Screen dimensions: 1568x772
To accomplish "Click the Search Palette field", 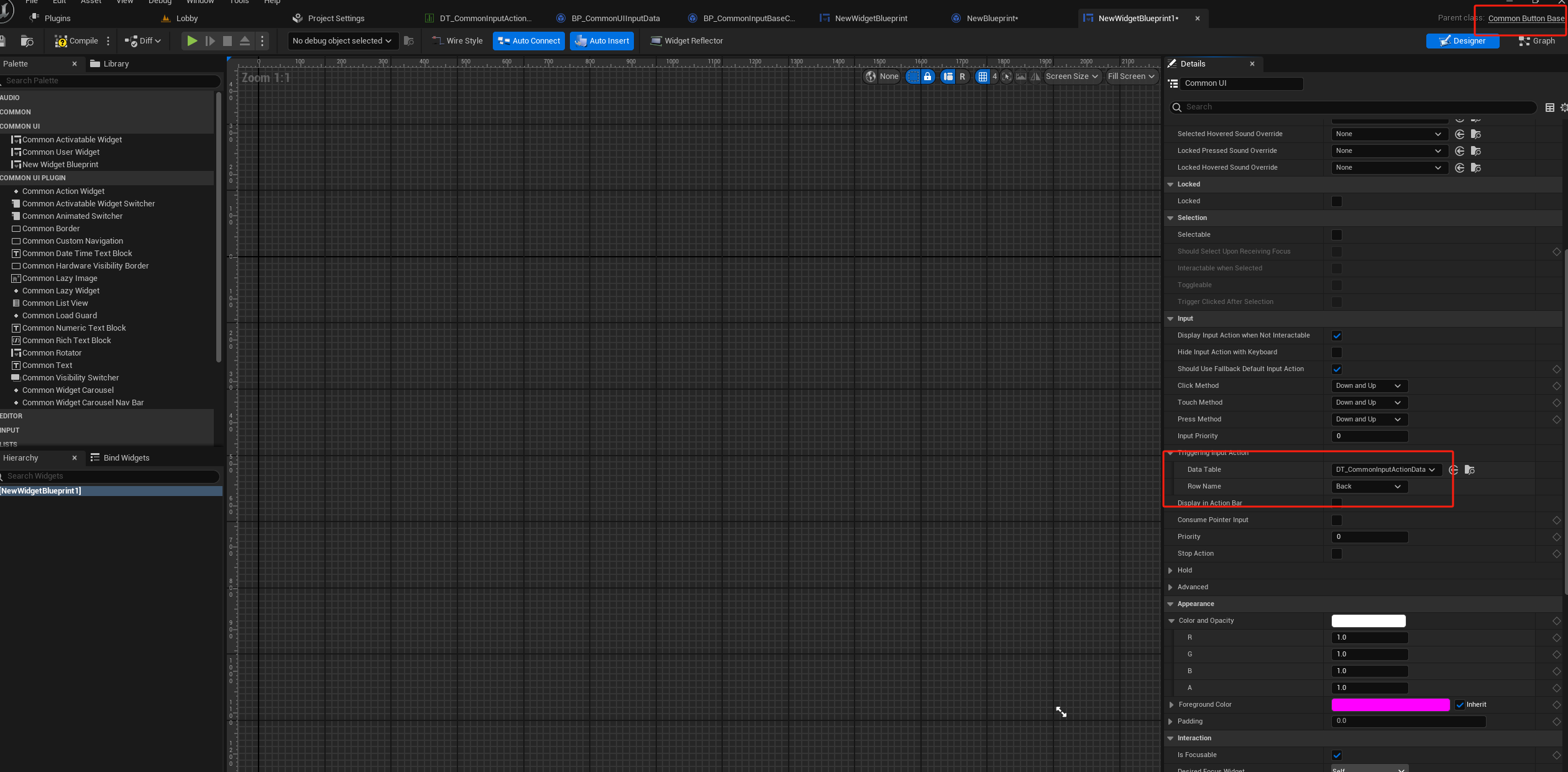I will pos(112,81).
